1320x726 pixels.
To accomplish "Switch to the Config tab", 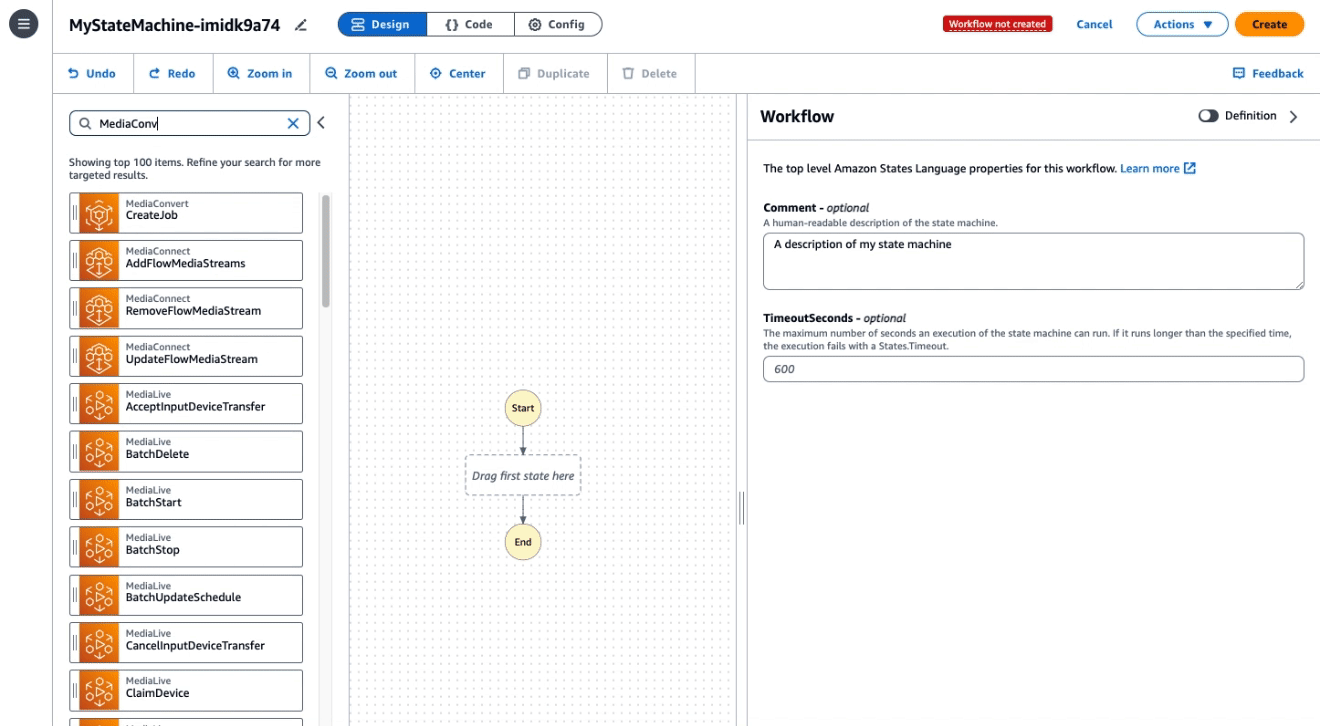I will pos(558,25).
